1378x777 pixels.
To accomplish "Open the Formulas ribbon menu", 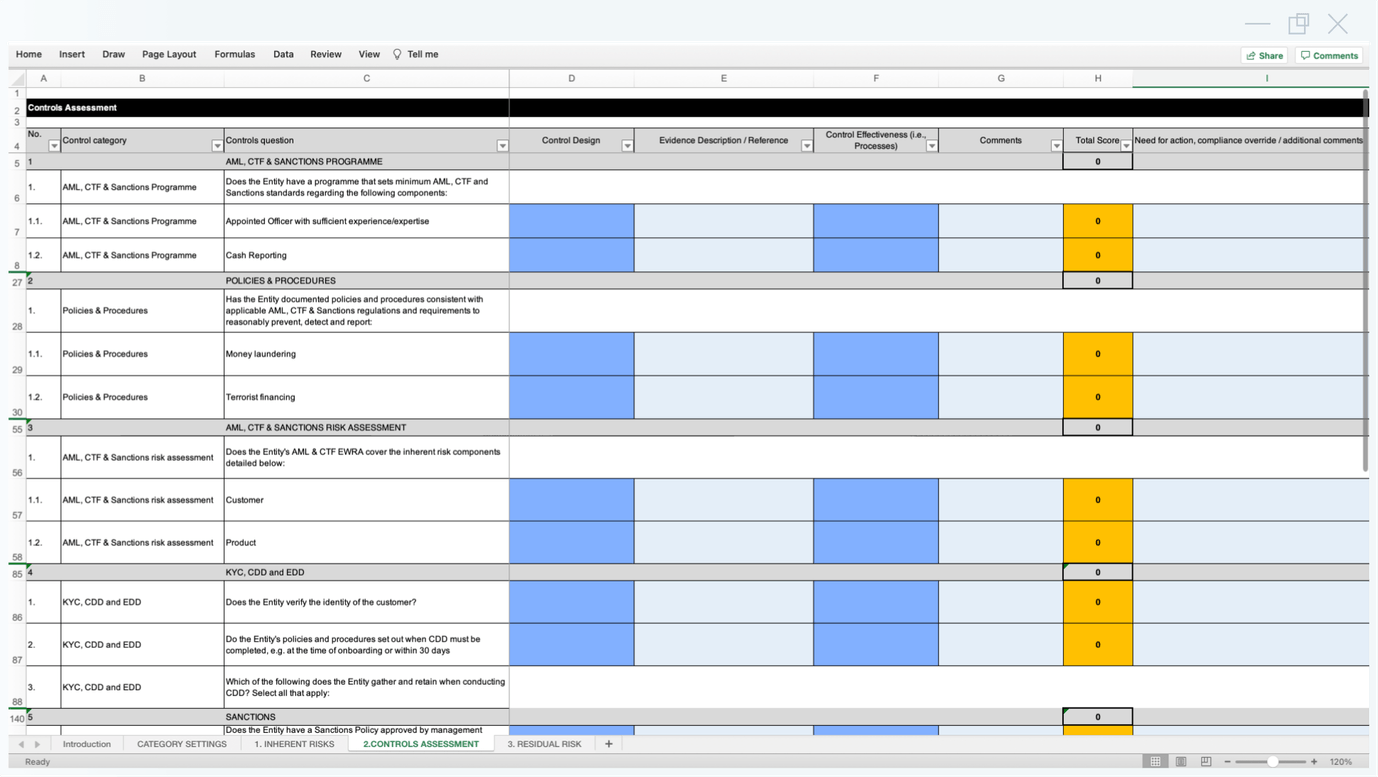I will pos(234,54).
